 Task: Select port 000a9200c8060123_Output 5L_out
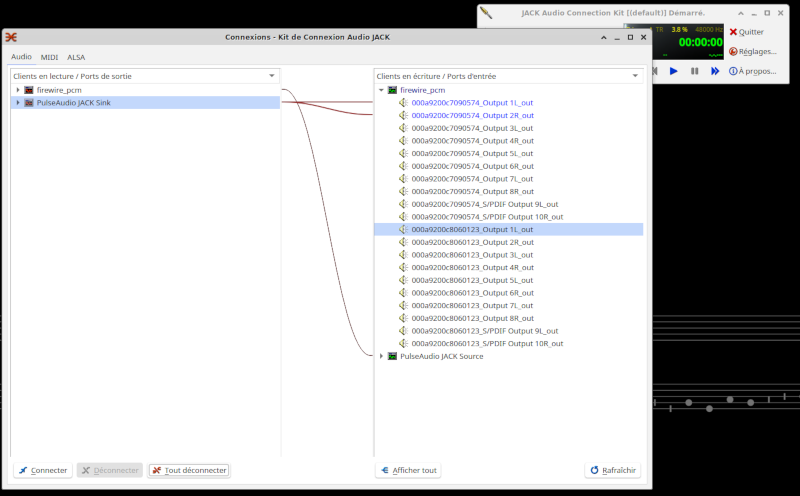[472, 280]
